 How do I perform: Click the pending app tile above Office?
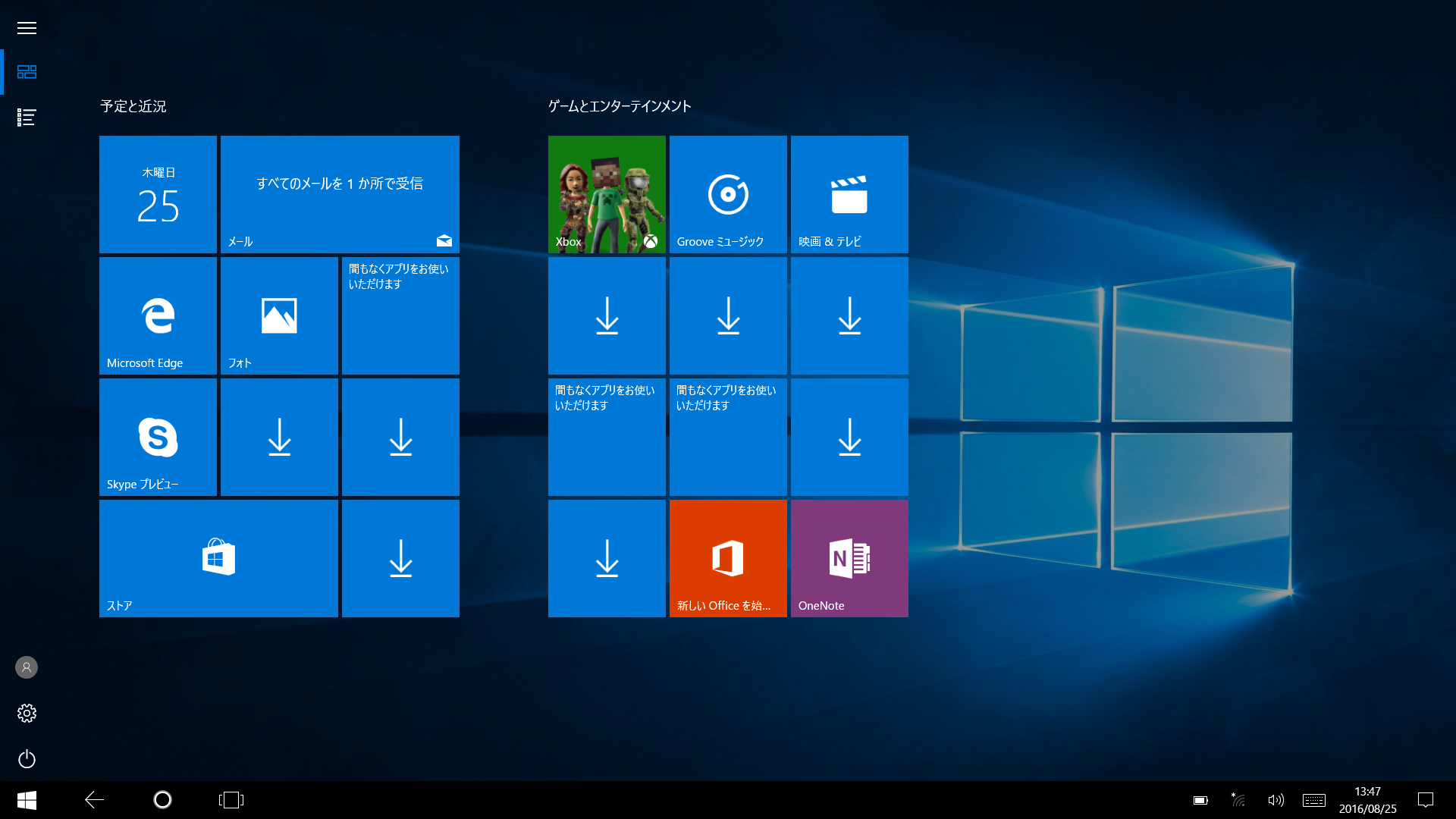coord(728,437)
